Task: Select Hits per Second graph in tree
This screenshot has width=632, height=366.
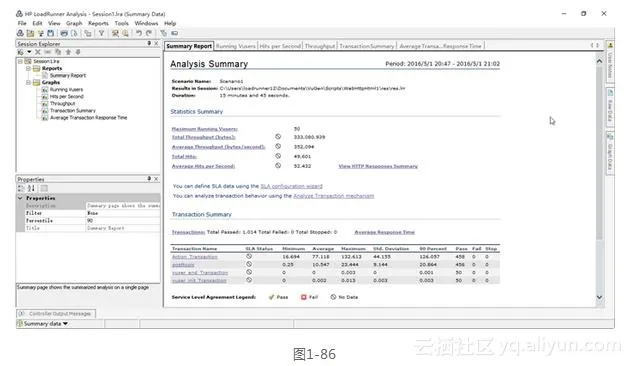Action: (67, 96)
